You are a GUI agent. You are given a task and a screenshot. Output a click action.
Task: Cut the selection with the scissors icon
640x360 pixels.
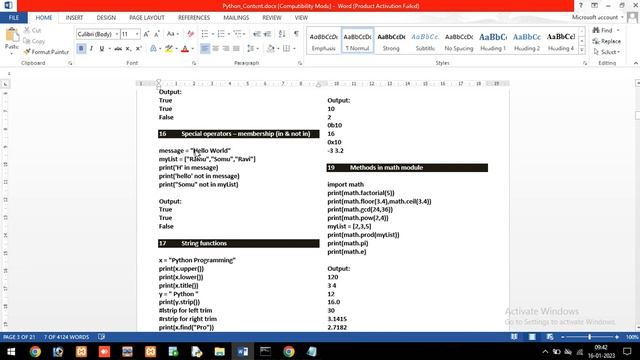click(x=32, y=30)
